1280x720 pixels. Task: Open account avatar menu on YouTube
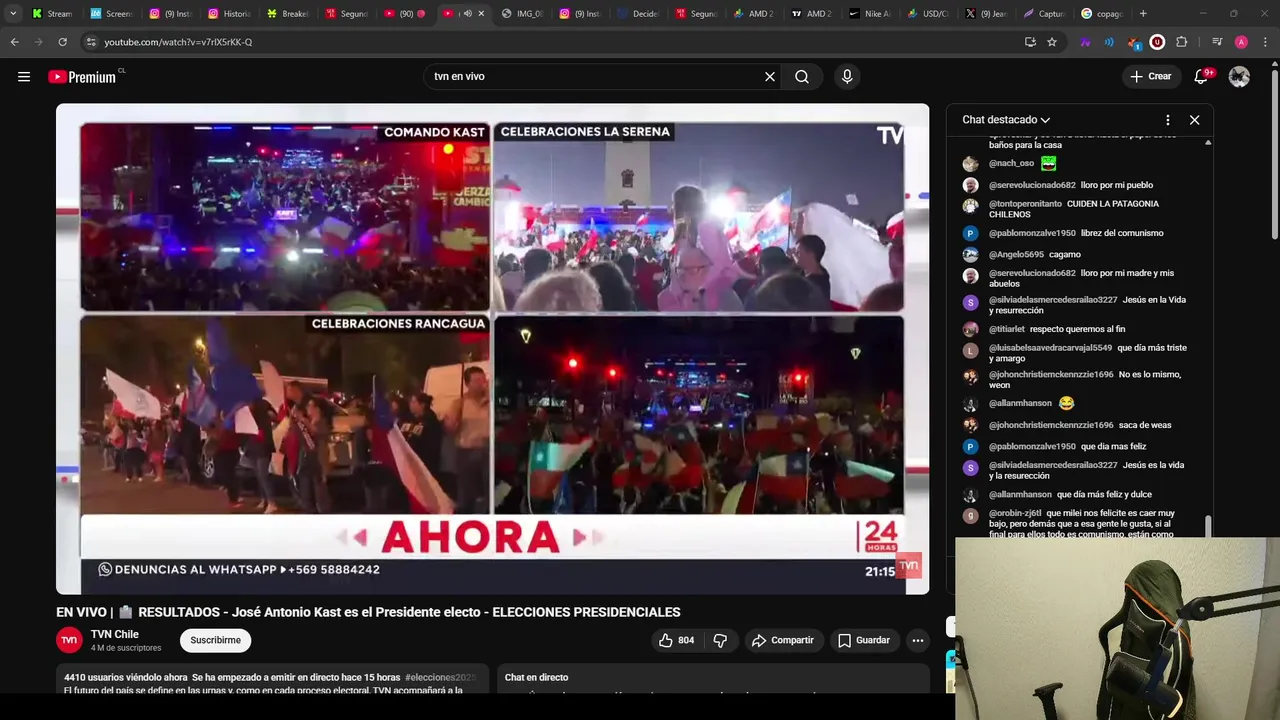(1239, 76)
